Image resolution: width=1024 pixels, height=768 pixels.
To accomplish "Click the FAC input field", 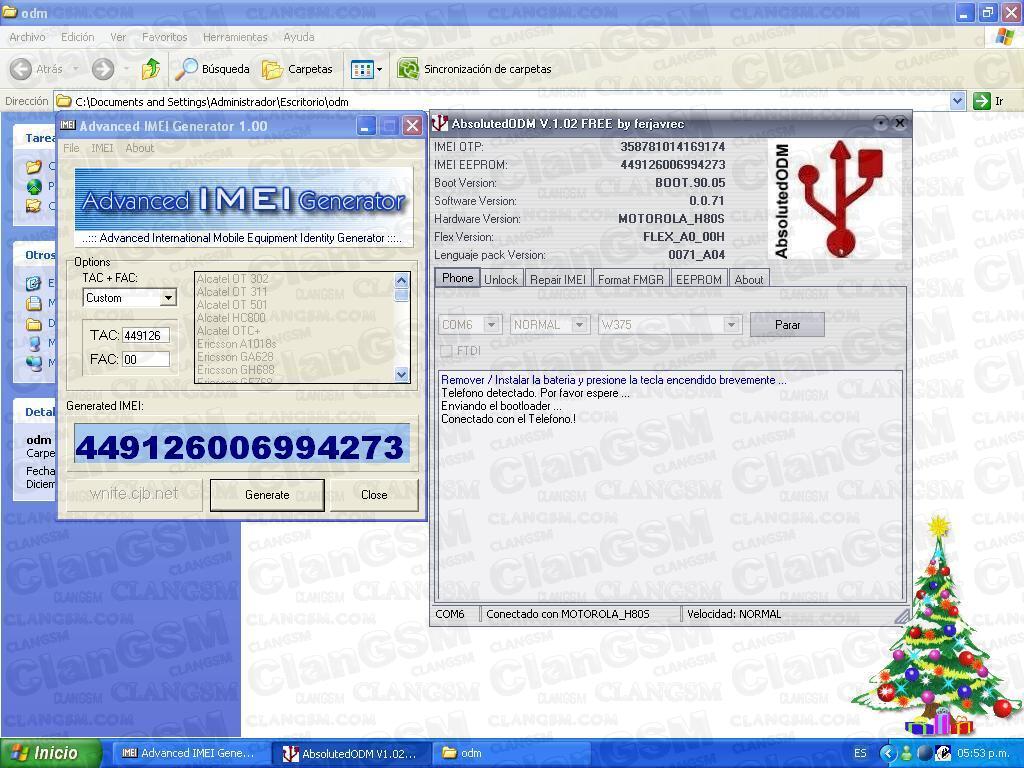I will point(146,359).
